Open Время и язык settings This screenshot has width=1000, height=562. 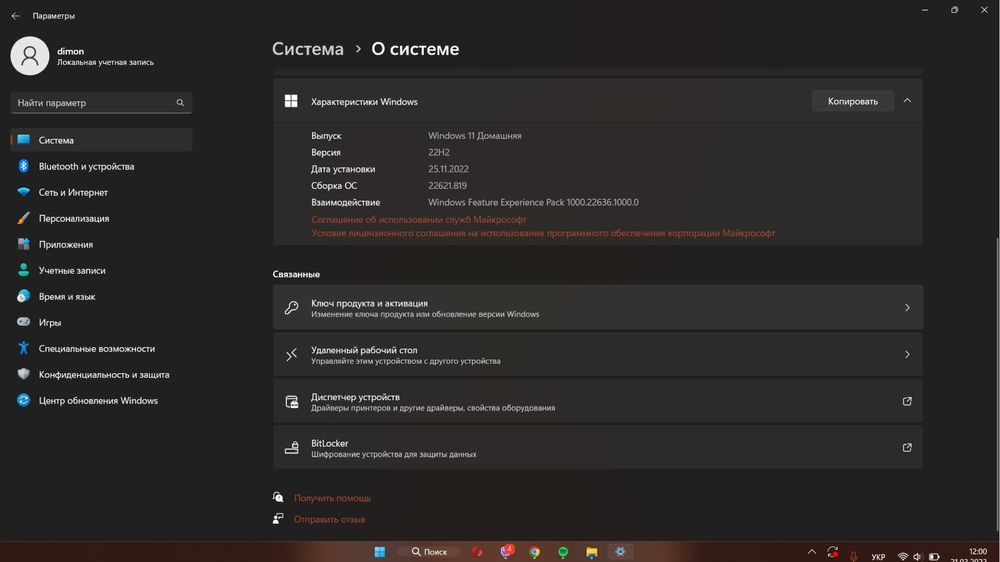pos(101,297)
